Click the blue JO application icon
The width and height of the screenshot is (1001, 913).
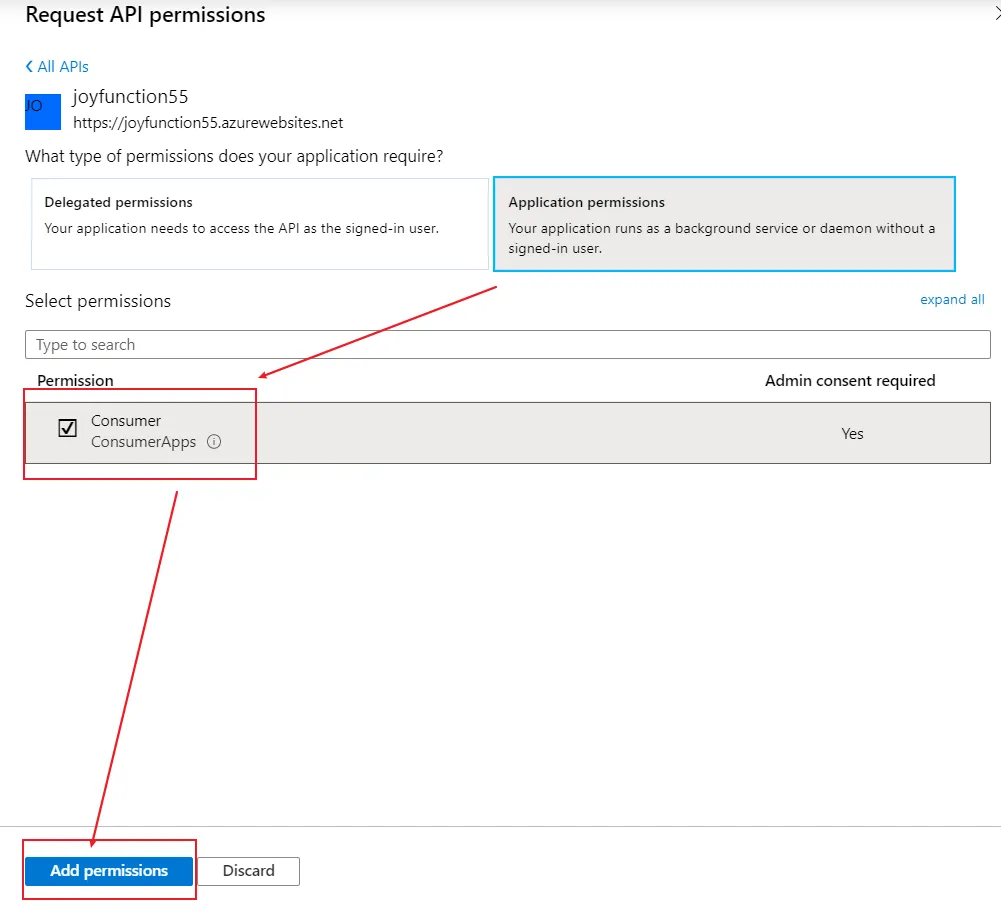(x=47, y=108)
